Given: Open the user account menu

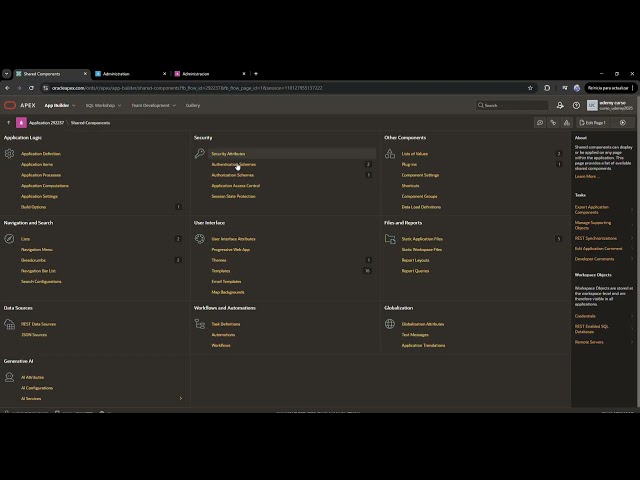Looking at the screenshot, I should tap(610, 105).
